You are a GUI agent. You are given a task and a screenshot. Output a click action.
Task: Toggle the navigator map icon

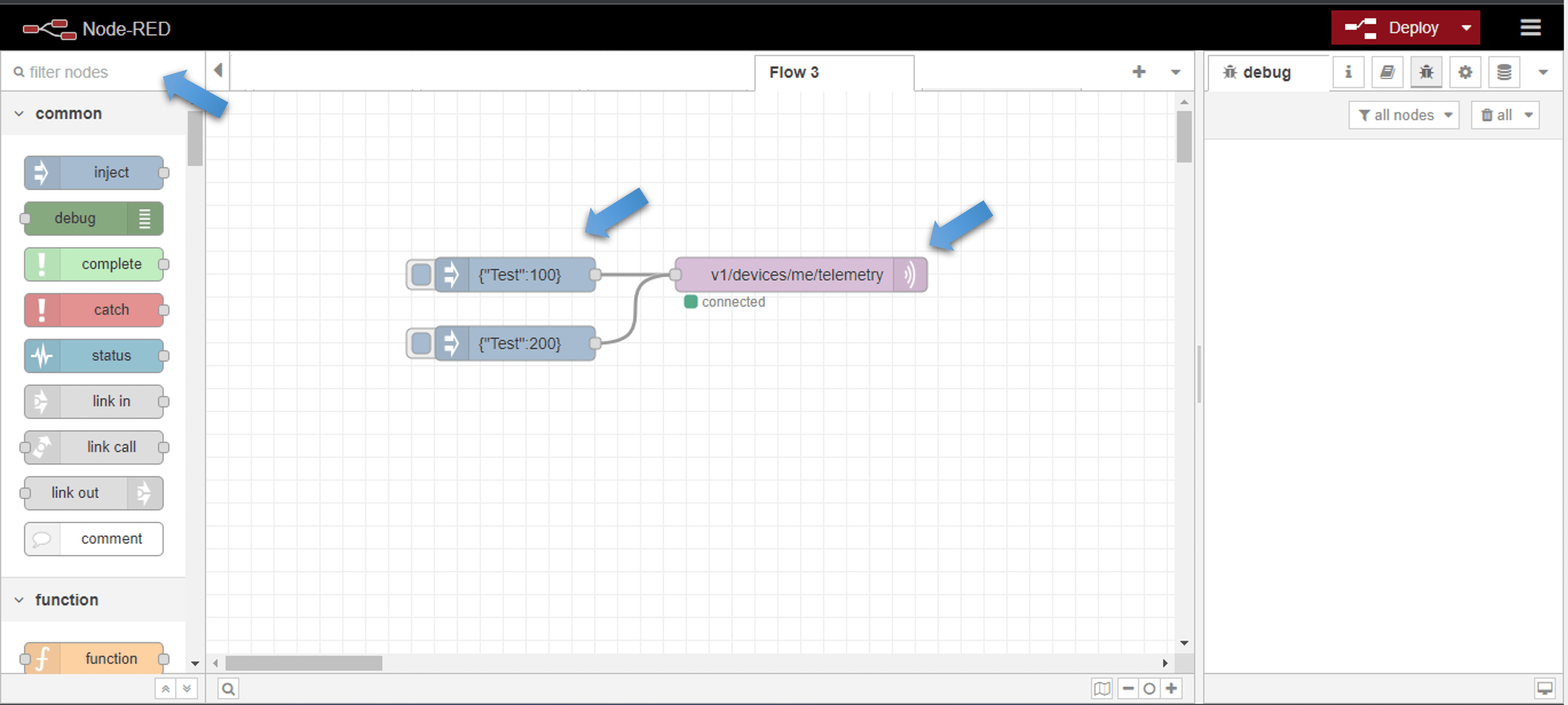click(x=1101, y=688)
